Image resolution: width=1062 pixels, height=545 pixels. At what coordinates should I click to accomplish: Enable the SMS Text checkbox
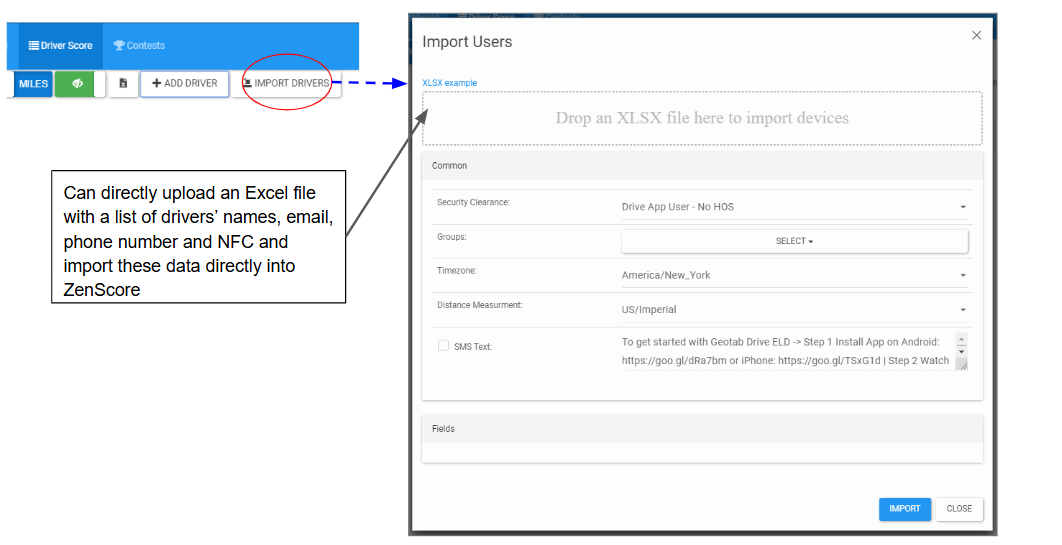443,346
